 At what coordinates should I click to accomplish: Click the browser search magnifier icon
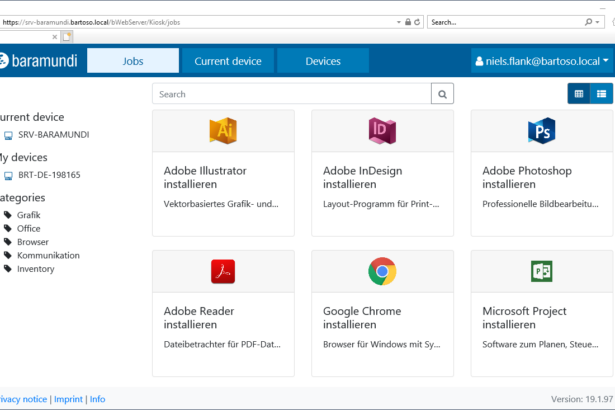pyautogui.click(x=588, y=22)
